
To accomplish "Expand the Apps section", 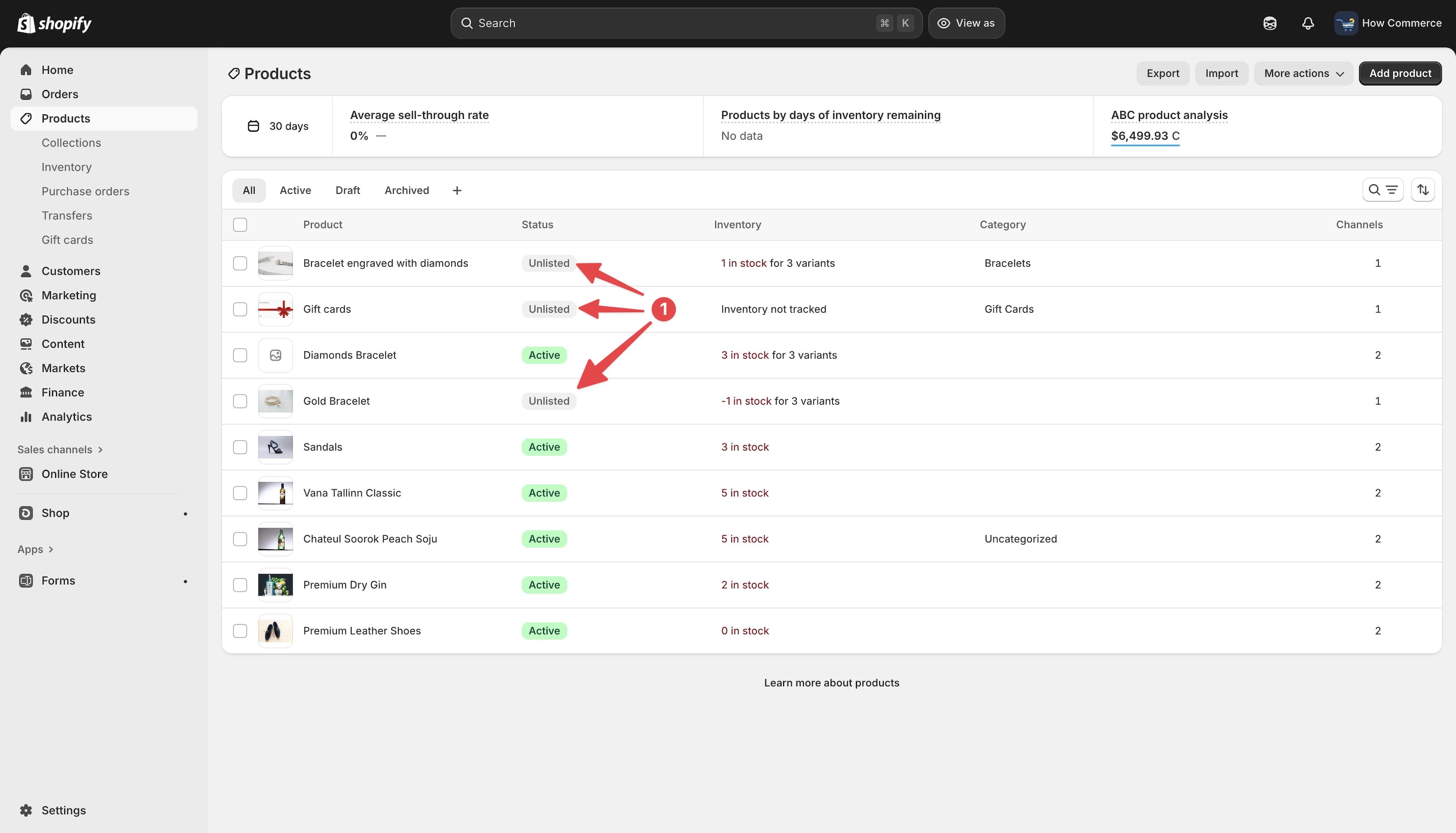I will pos(35,549).
